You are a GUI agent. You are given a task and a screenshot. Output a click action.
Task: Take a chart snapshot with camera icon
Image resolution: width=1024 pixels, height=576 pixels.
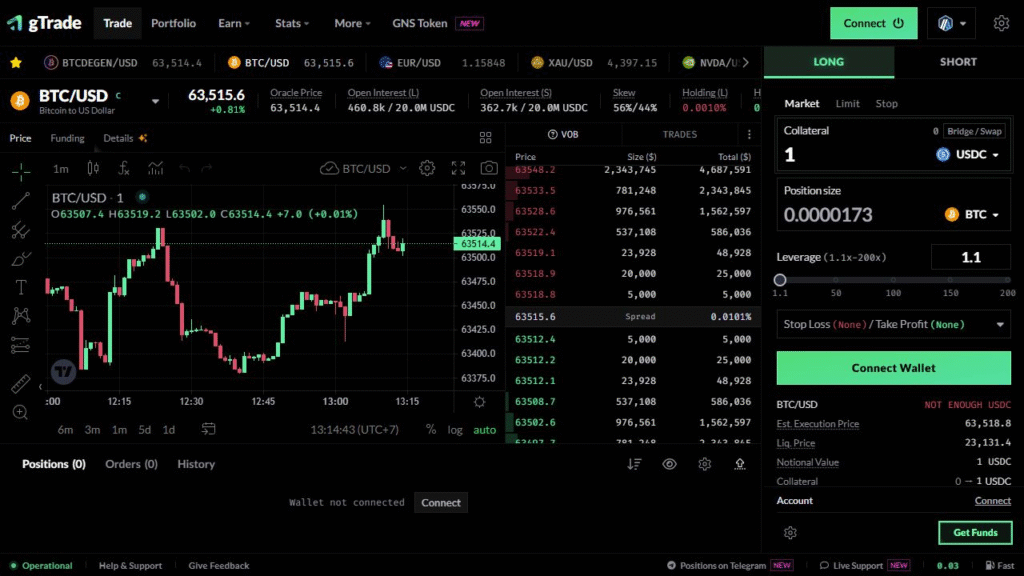pos(488,168)
